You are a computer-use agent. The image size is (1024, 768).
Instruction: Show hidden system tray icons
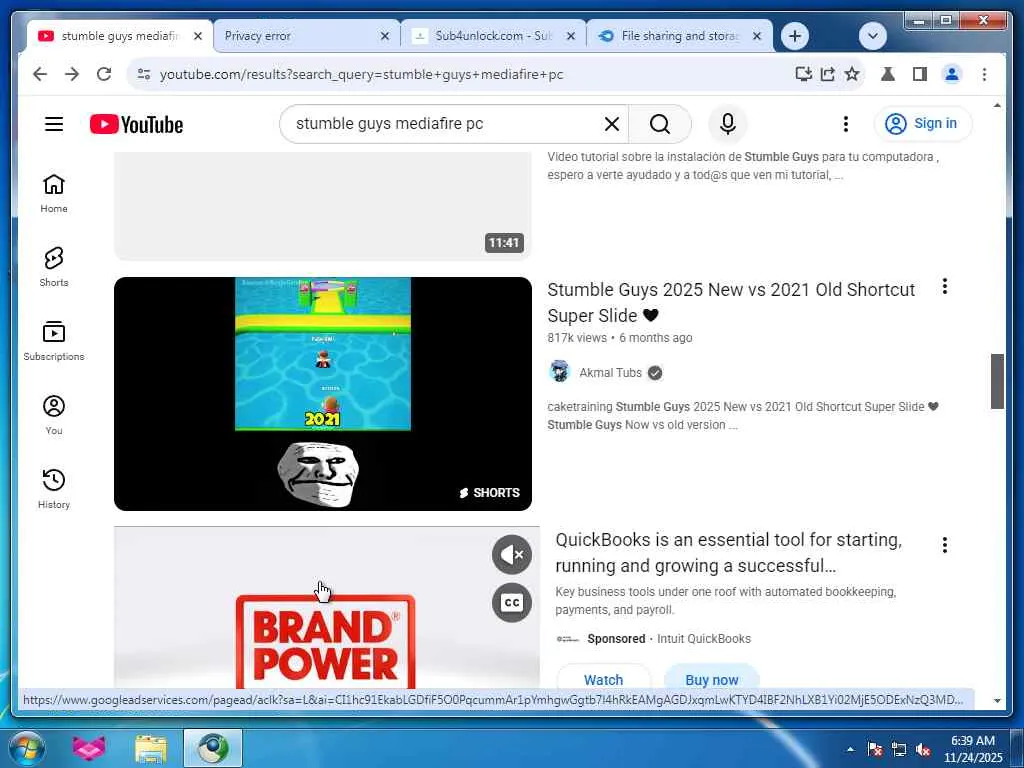(850, 749)
